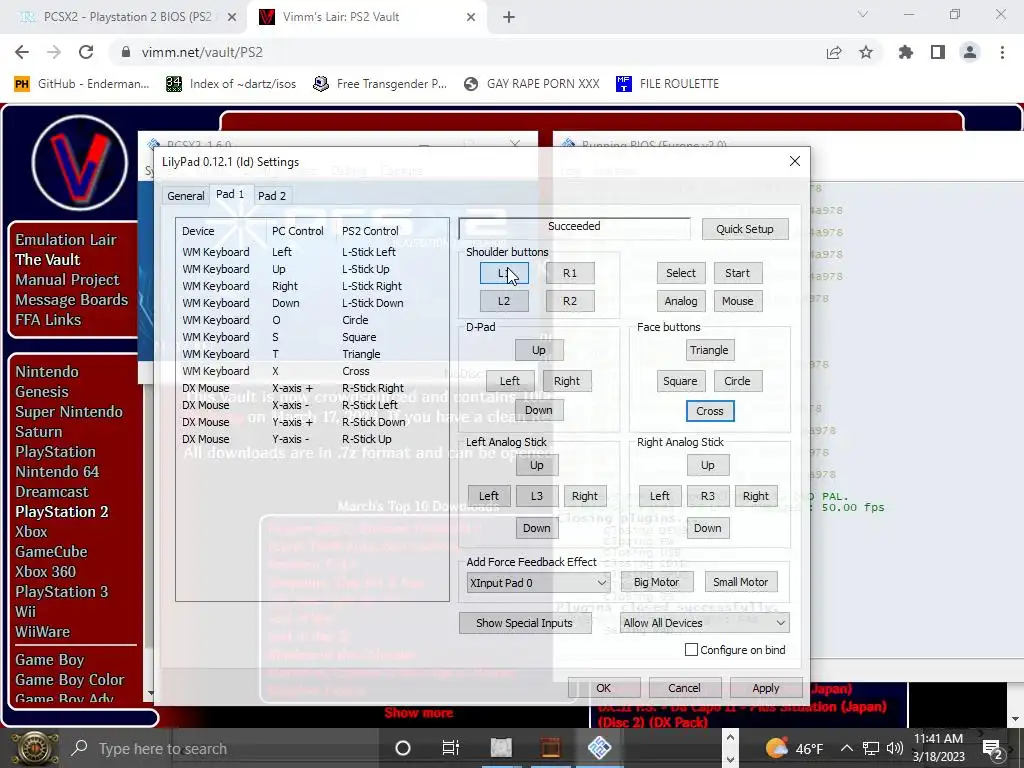This screenshot has width=1024, height=768.
Task: Close the LilyPad Settings dialog
Action: [x=795, y=161]
